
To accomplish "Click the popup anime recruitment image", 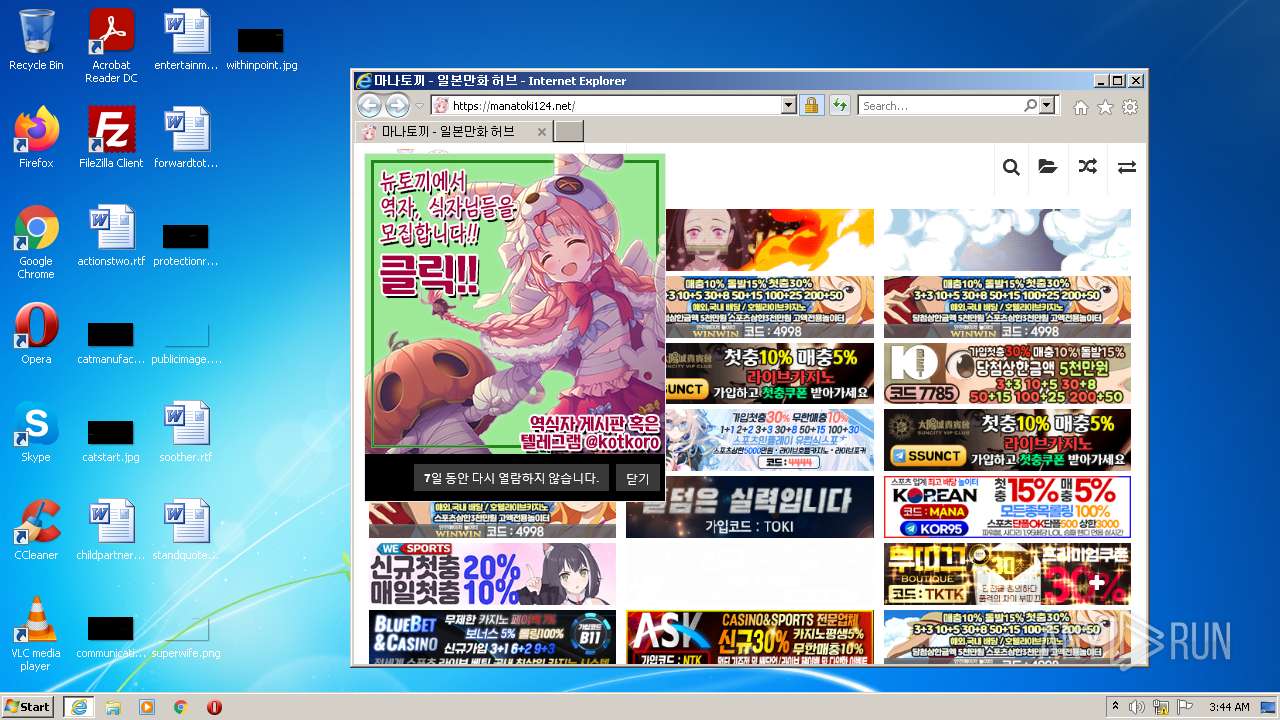I will (515, 304).
